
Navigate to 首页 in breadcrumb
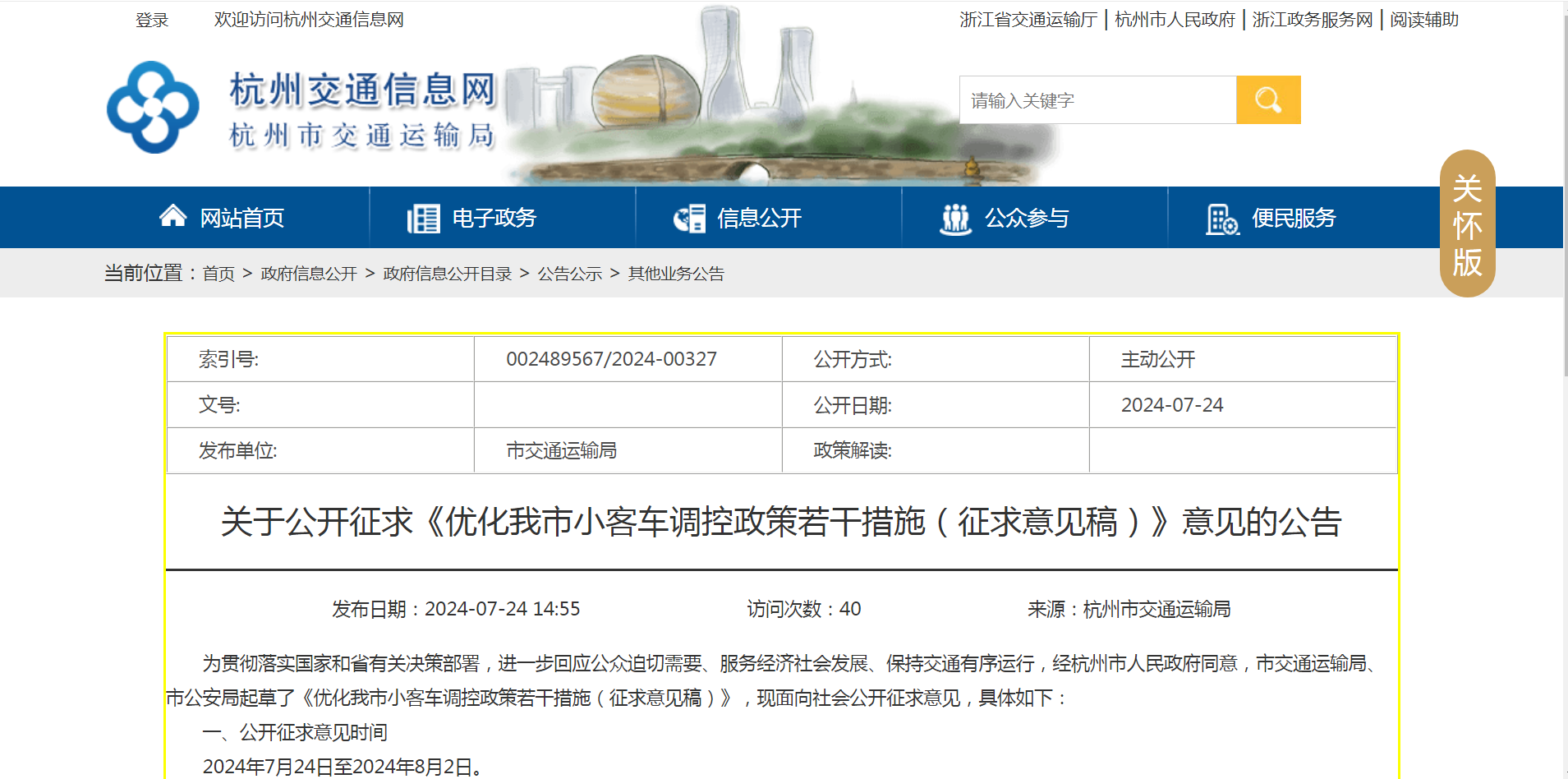tap(218, 274)
